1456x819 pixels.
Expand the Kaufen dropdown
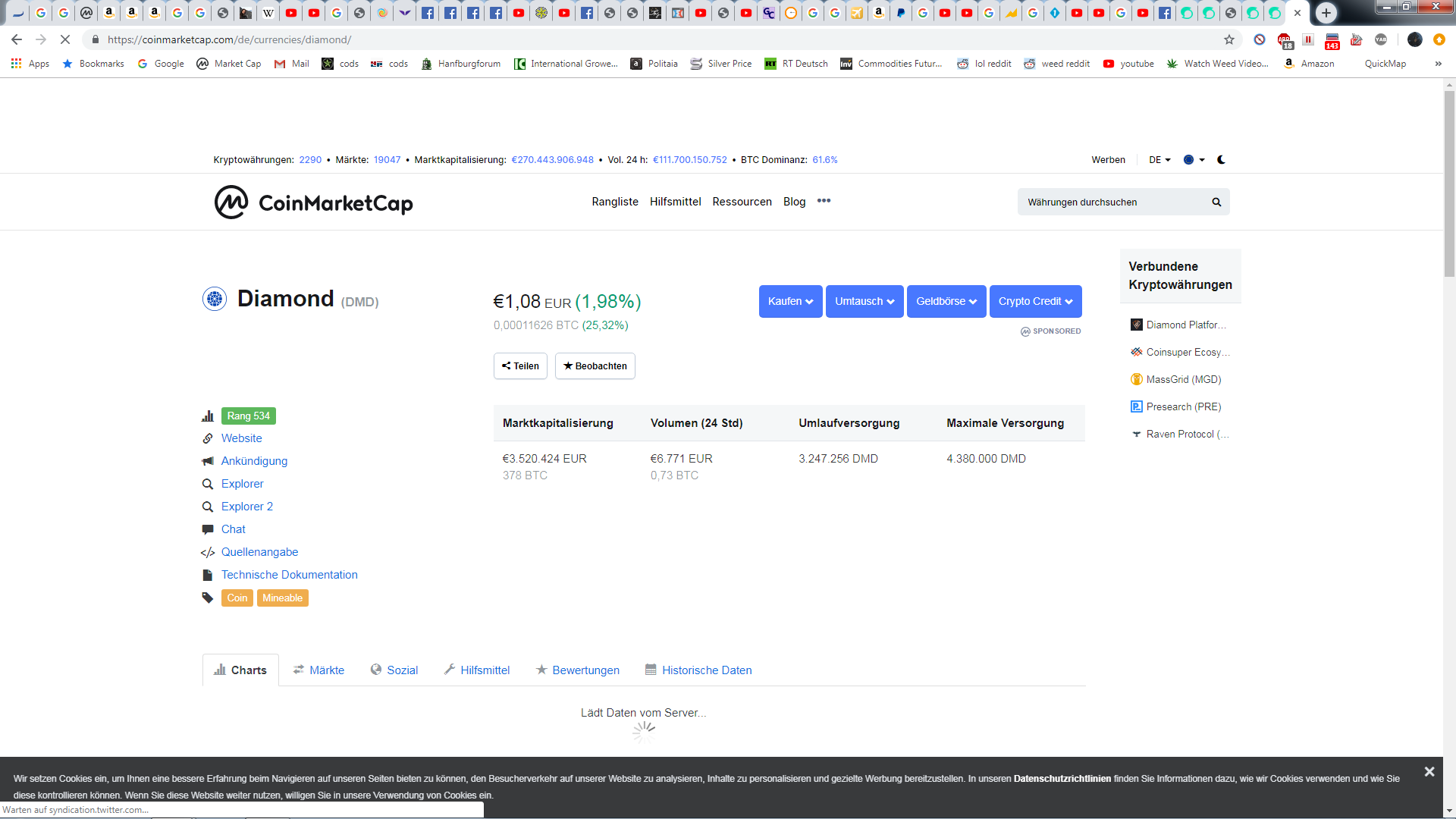pos(790,302)
